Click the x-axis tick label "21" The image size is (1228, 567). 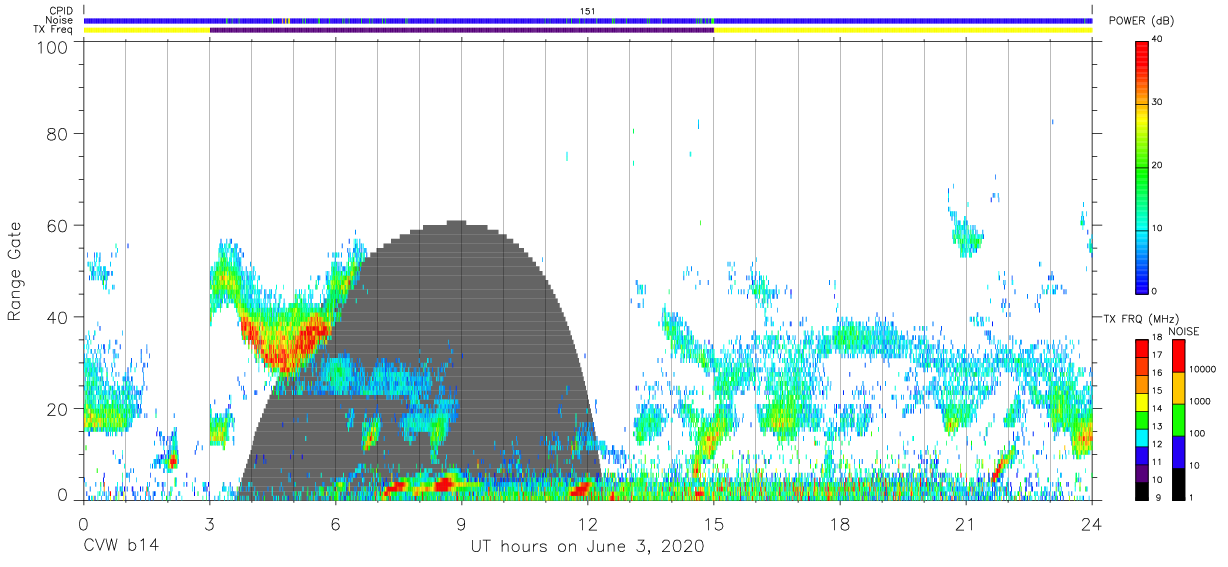[965, 523]
